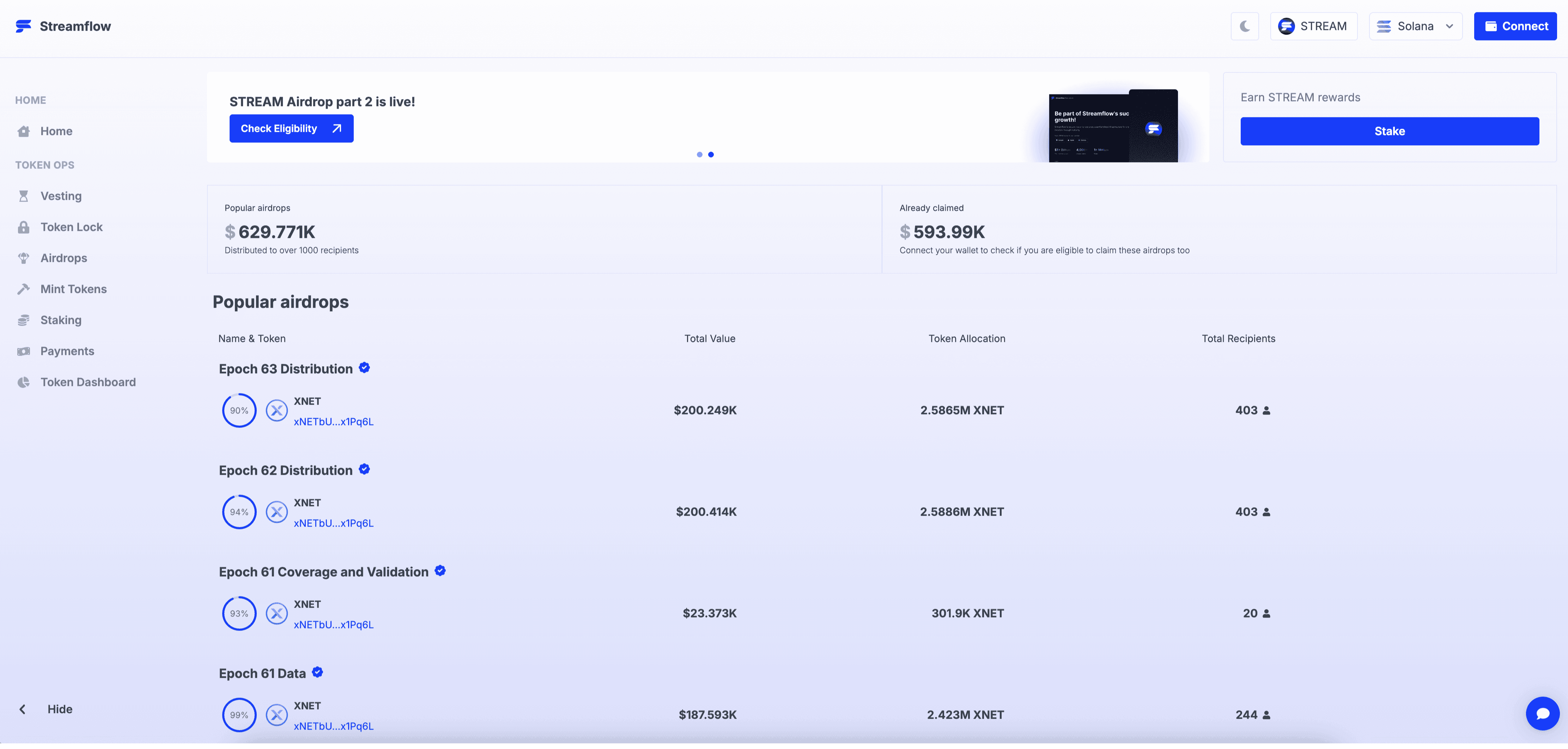Click the recipients person icon beside 403 in Epoch 62
Viewport: 1568px width, 749px height.
coord(1267,512)
